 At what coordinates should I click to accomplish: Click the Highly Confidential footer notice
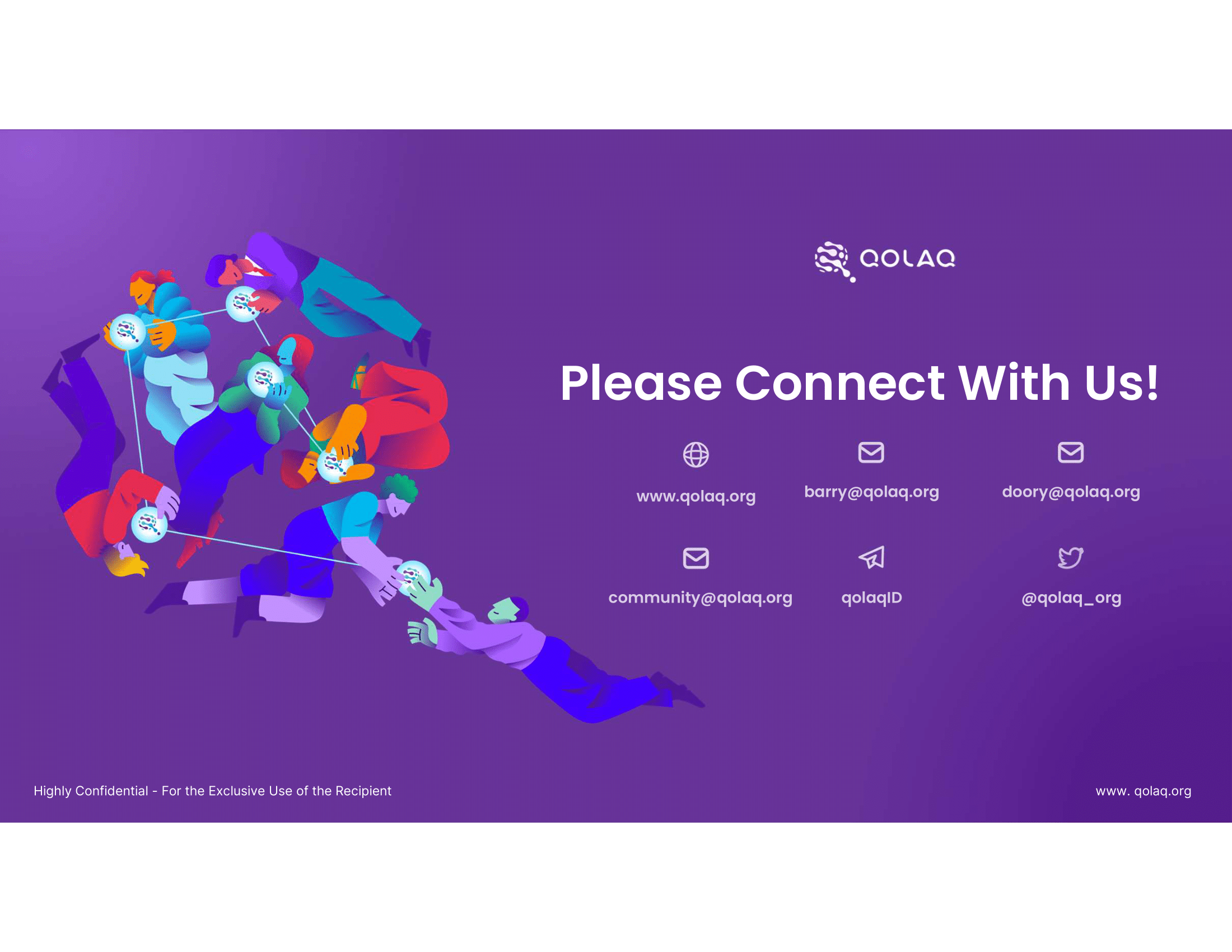(x=212, y=791)
